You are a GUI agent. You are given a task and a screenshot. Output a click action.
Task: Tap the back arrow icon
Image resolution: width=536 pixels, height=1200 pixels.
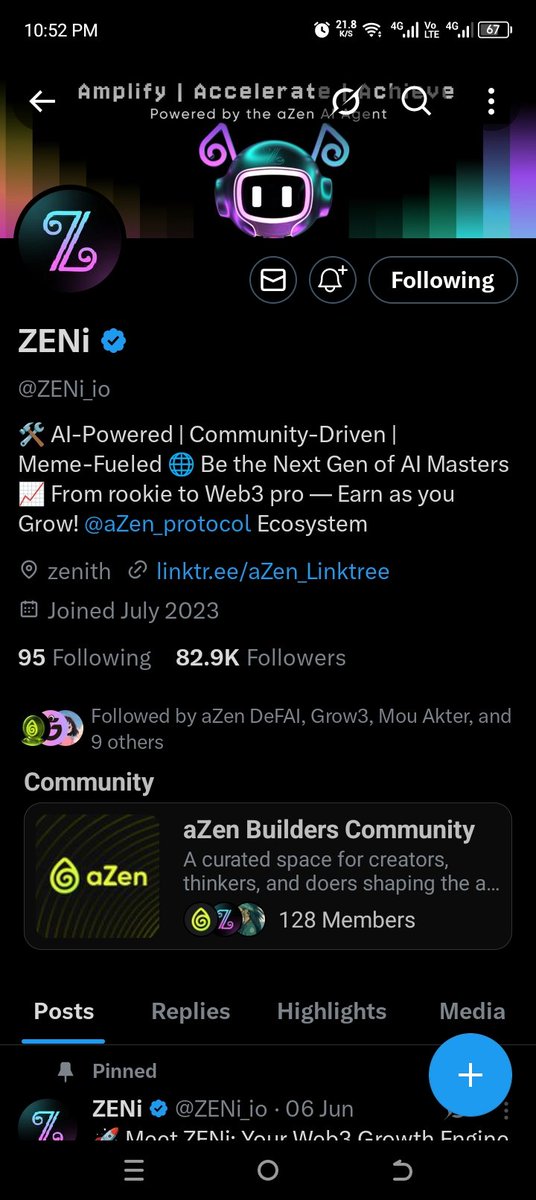(42, 101)
